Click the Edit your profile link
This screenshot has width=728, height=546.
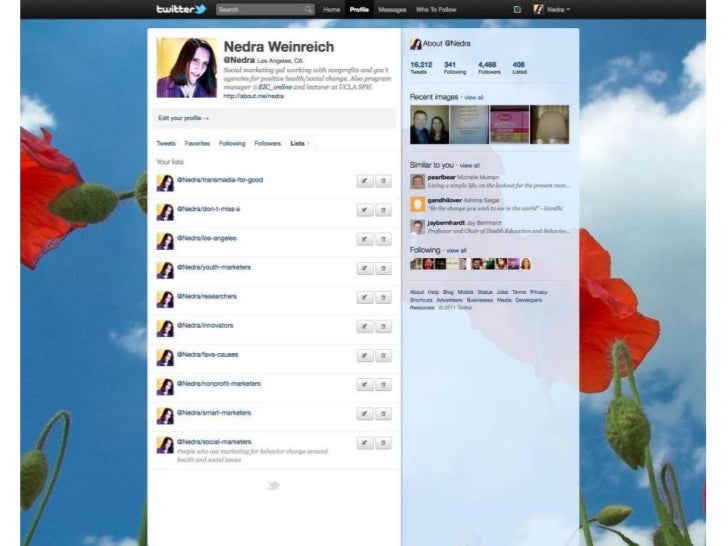pos(183,118)
